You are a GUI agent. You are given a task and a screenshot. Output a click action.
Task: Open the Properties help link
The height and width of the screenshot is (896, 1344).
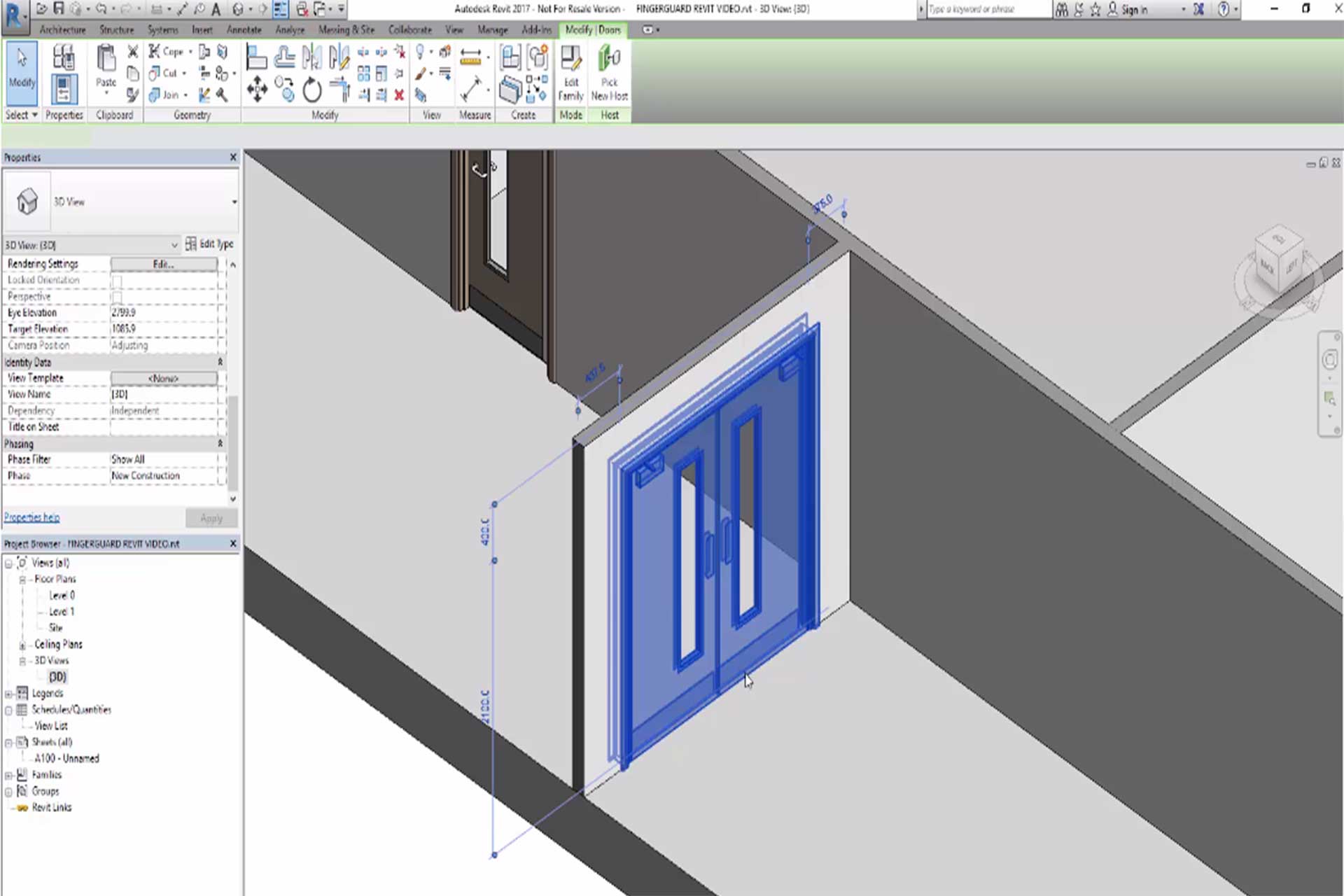[x=31, y=517]
